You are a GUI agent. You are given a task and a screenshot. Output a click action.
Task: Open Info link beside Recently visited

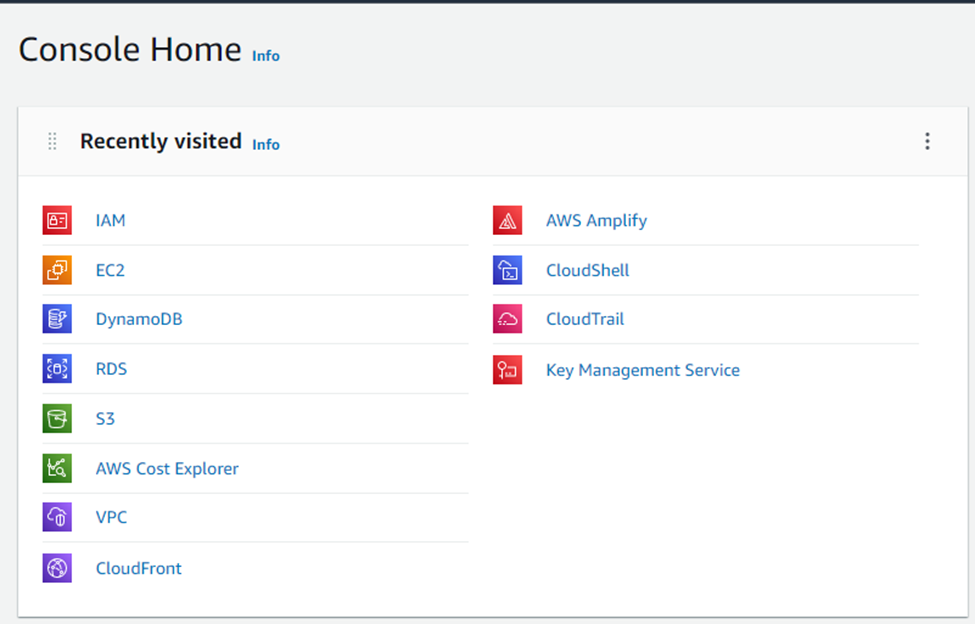tap(266, 144)
